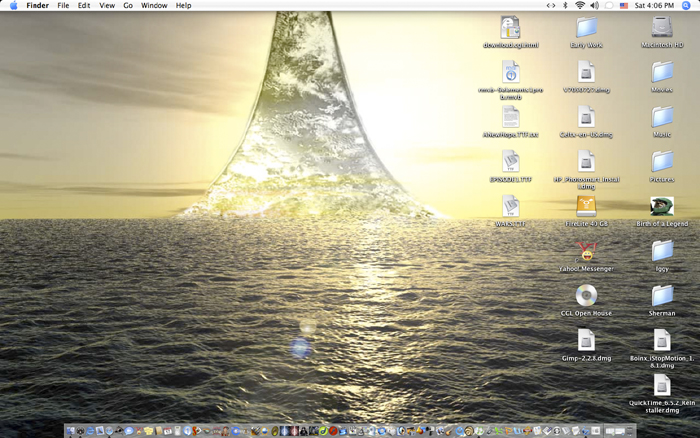This screenshot has width=700, height=438.
Task: Launch Internet Explorer from the Dock
Action: [x=90, y=431]
